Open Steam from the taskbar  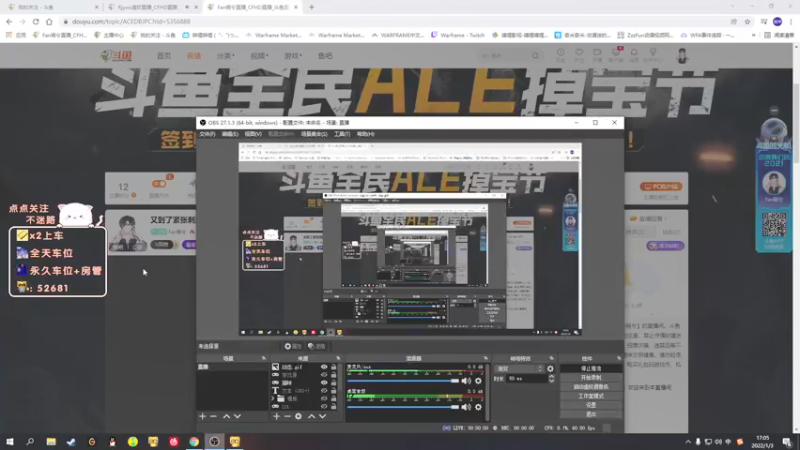[71, 442]
